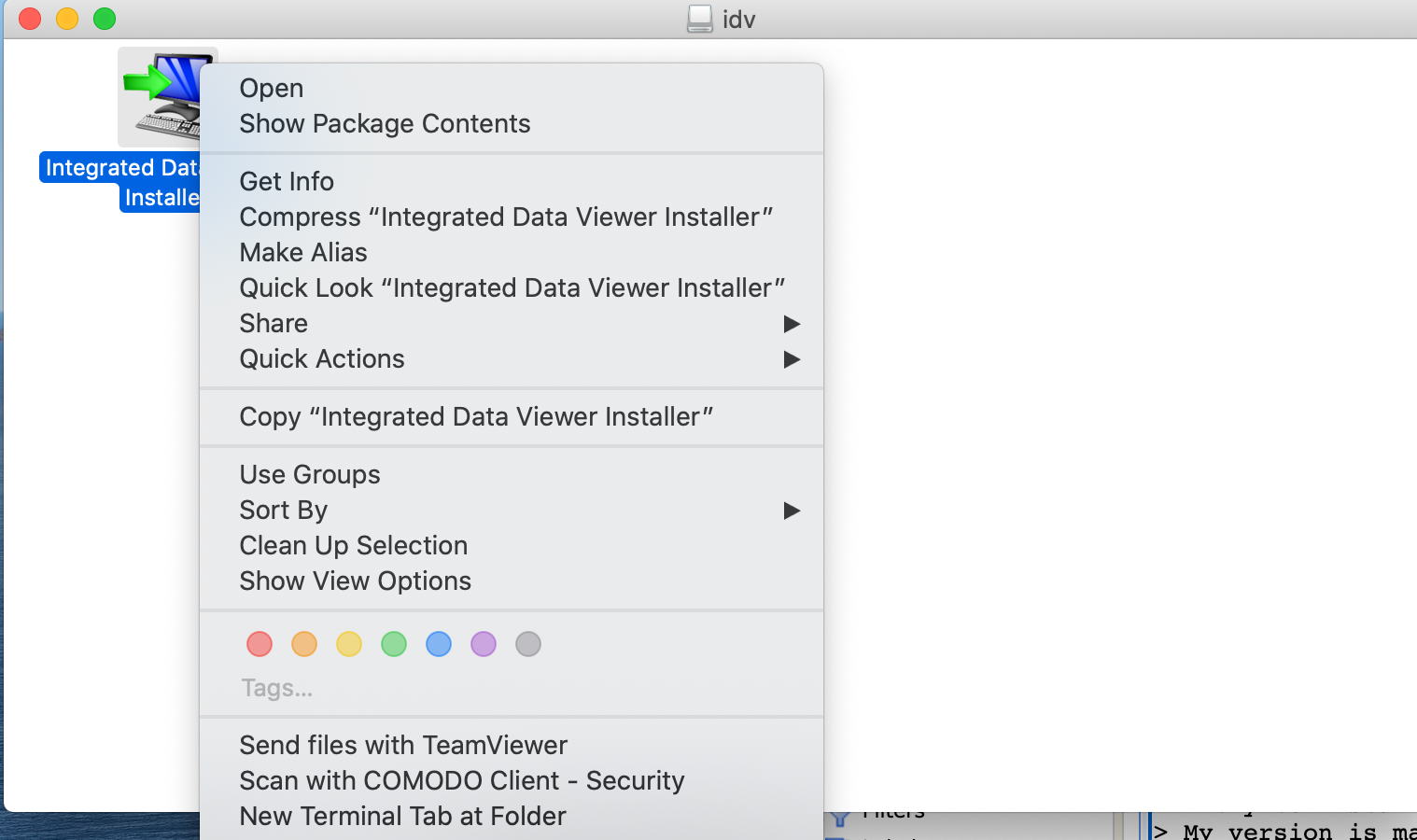This screenshot has height=840, width=1417.
Task: Expand the Sort By submenu arrow
Action: [792, 511]
